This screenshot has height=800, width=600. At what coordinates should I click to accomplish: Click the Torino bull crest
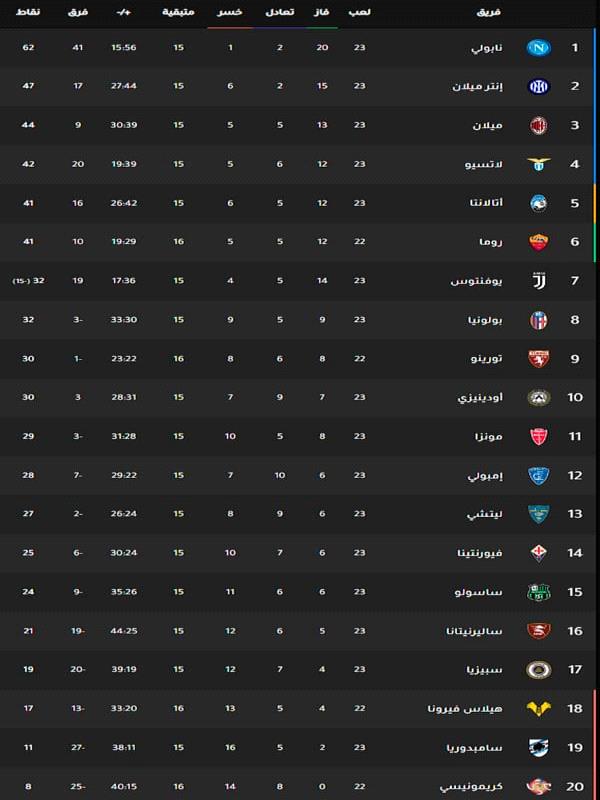pos(539,359)
